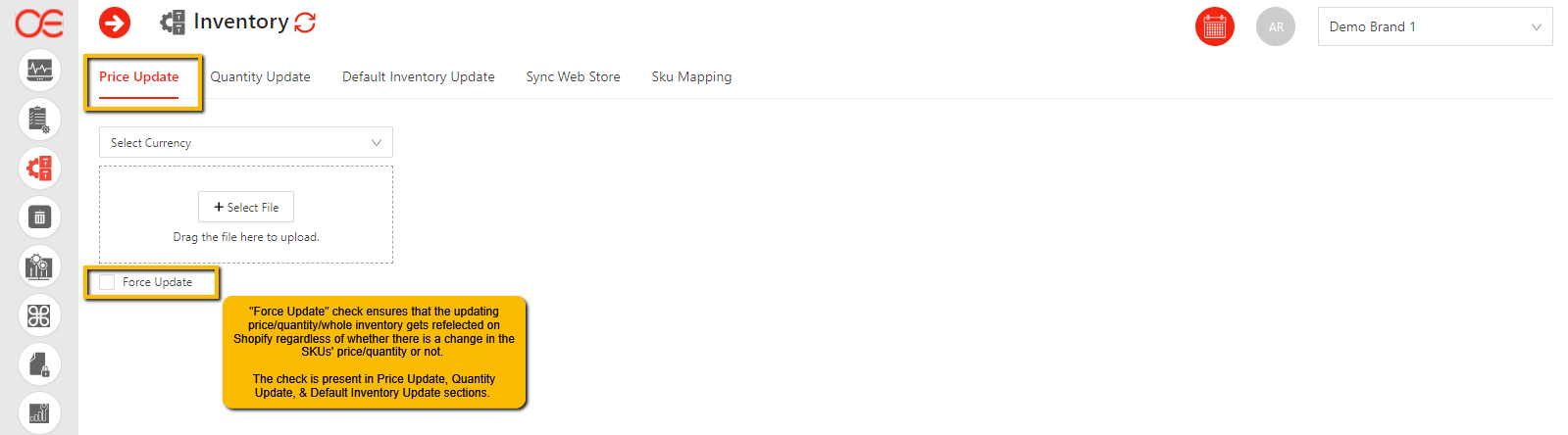Switch to the Sku Mapping tab
This screenshot has height=435, width=1568.
(x=691, y=76)
